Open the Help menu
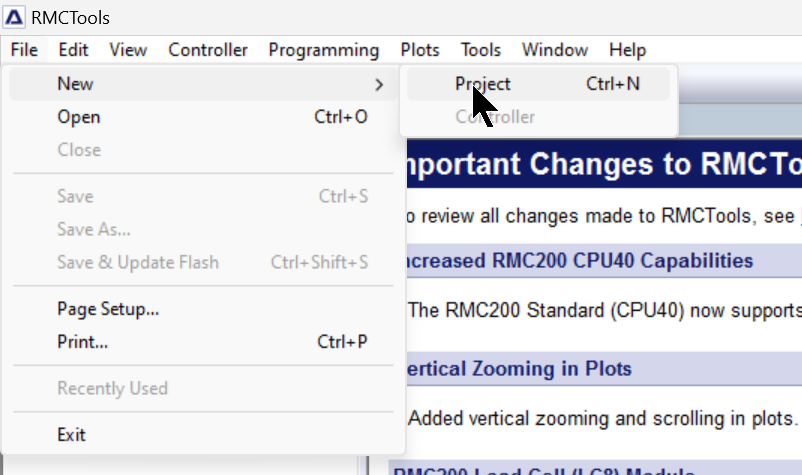Image resolution: width=802 pixels, height=475 pixels. coord(627,50)
